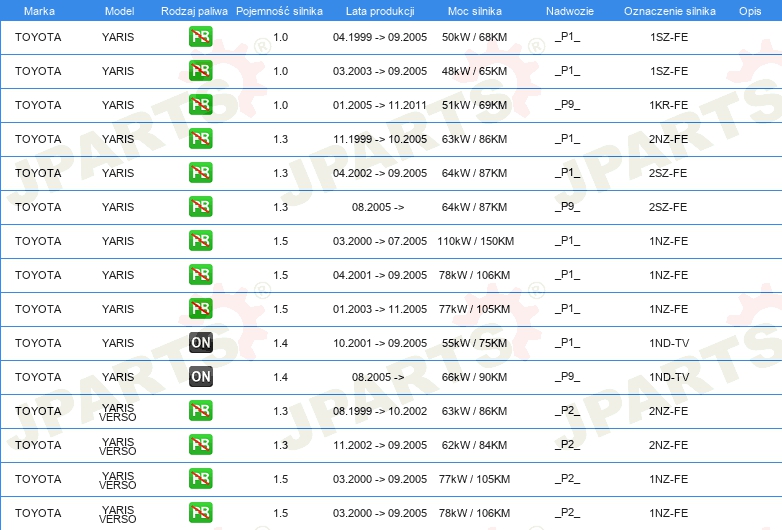Screen dimensions: 782x530
Task: Click the 66kW / 90KM power value
Action: click(x=474, y=377)
